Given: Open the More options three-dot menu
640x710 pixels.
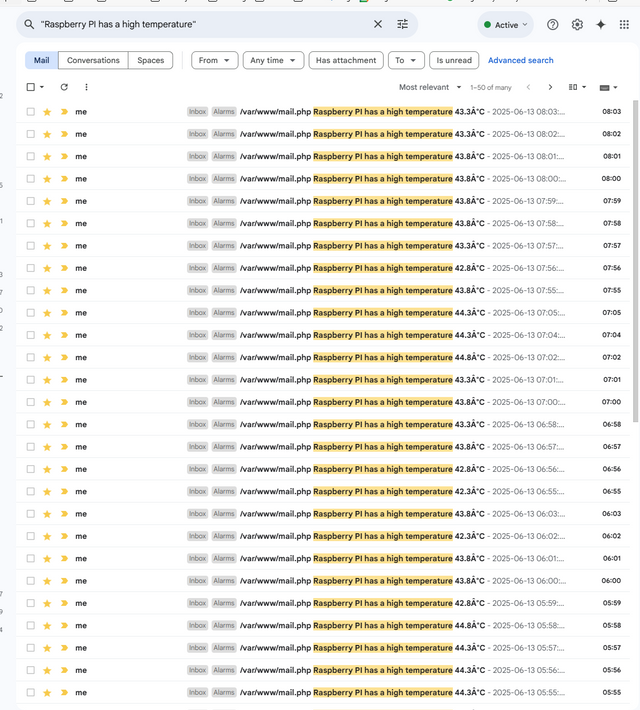Looking at the screenshot, I should tap(86, 87).
